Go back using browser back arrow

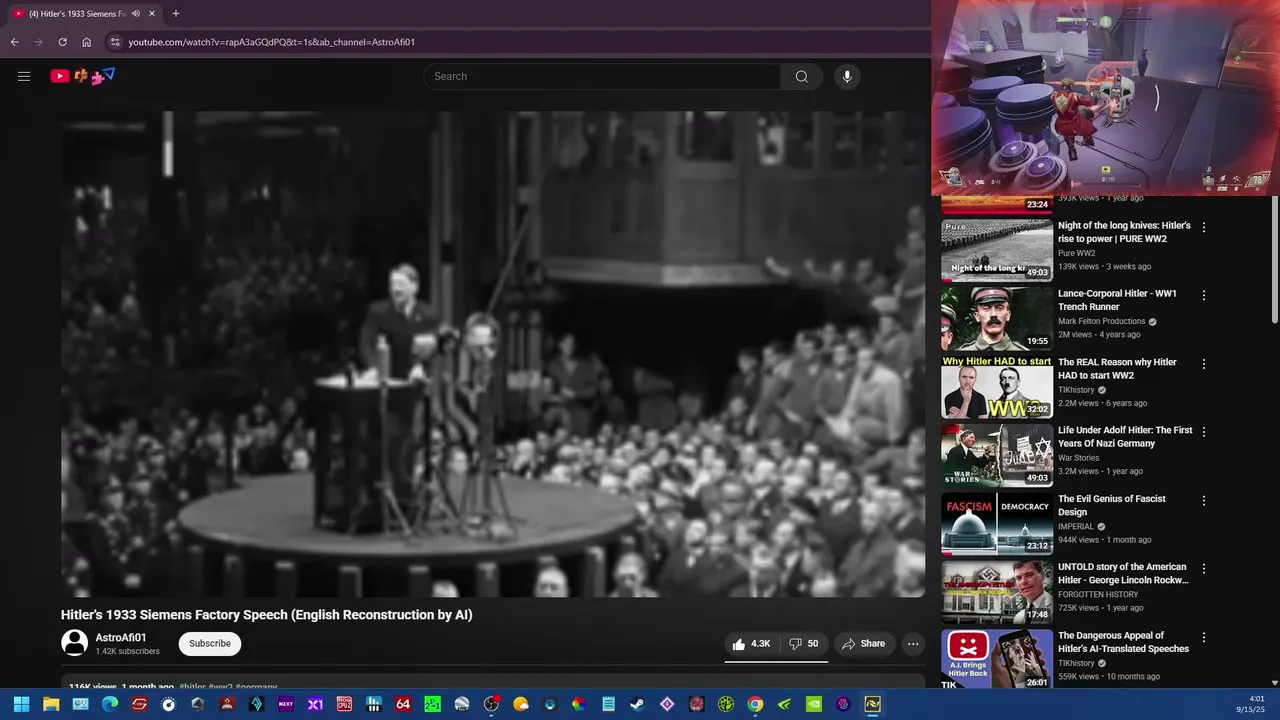tap(15, 42)
